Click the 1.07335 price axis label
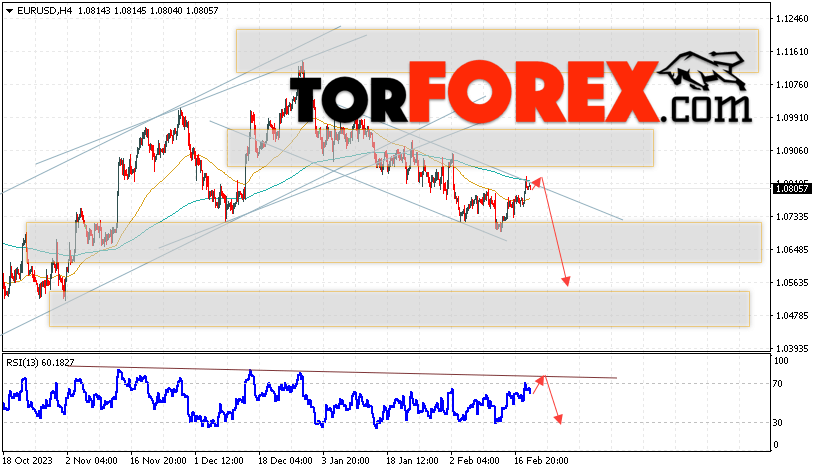This screenshot has width=816, height=472. click(x=792, y=216)
